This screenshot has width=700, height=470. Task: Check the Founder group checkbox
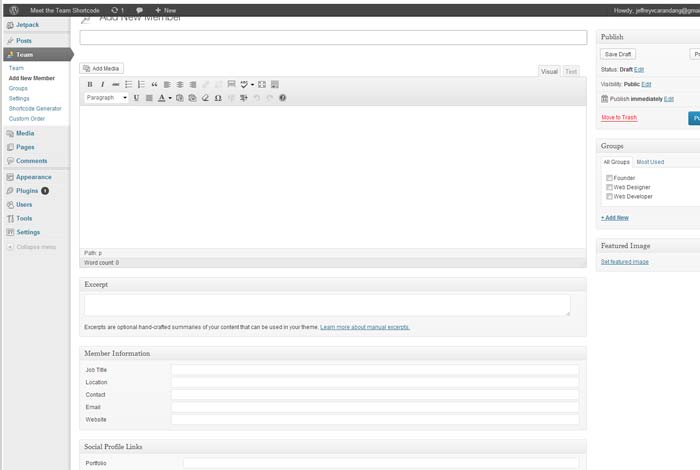(x=609, y=178)
